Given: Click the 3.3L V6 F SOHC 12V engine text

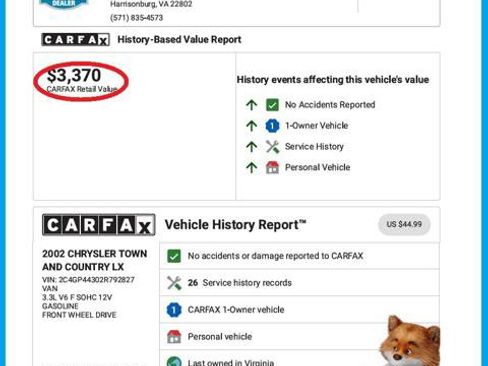Looking at the screenshot, I should [77, 297].
